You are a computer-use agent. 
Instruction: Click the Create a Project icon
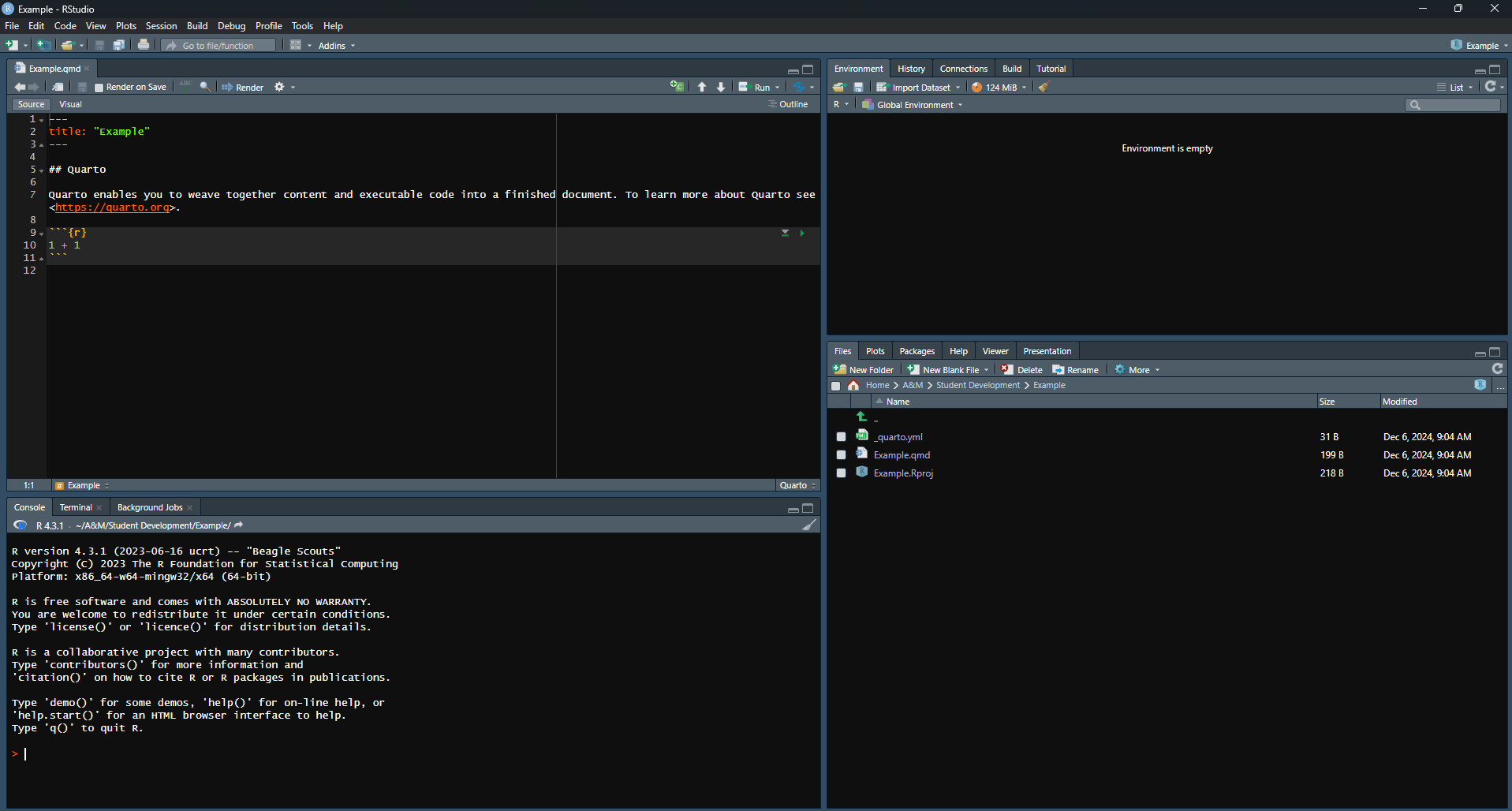[44, 45]
